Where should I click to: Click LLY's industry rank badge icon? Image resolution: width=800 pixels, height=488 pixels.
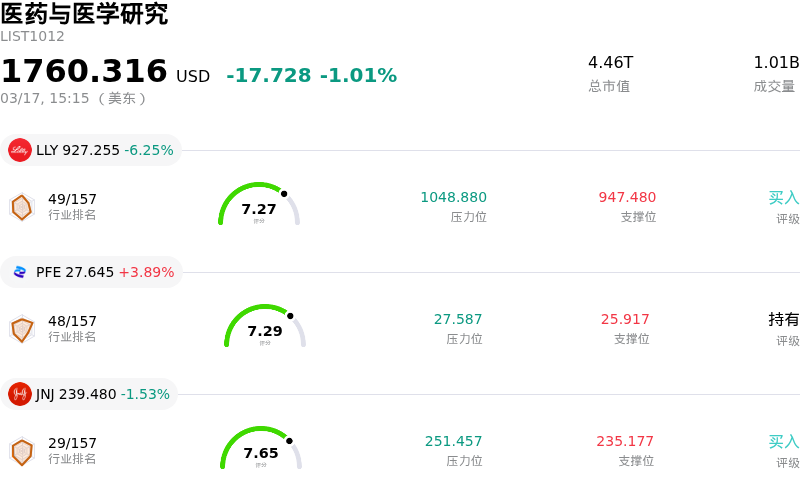tap(22, 207)
